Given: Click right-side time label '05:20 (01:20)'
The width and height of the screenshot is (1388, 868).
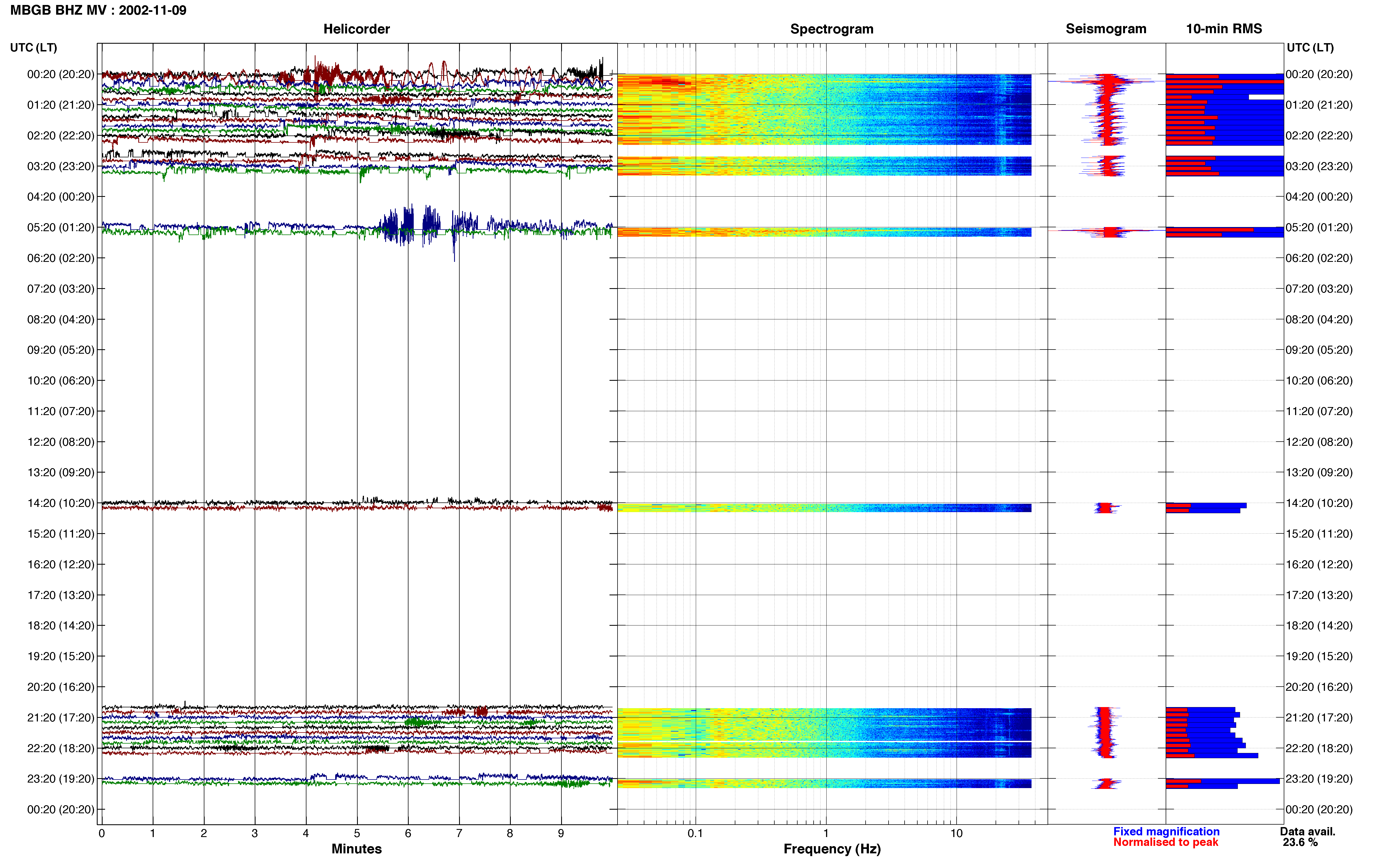Looking at the screenshot, I should 1319,227.
